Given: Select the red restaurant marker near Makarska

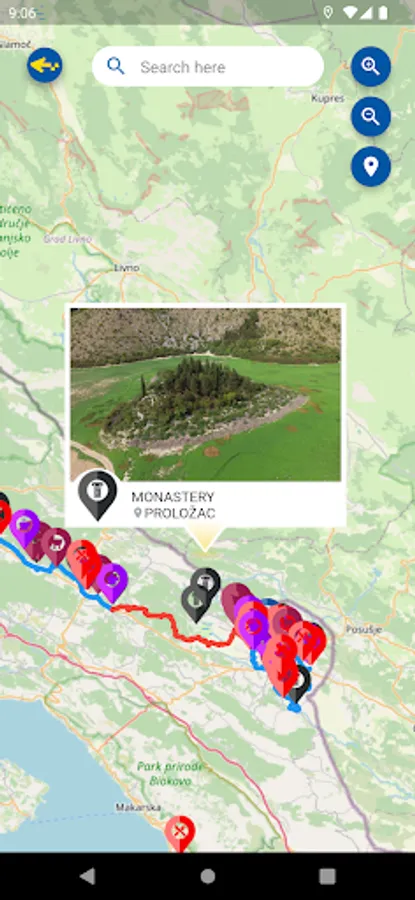Looking at the screenshot, I should pyautogui.click(x=180, y=833).
